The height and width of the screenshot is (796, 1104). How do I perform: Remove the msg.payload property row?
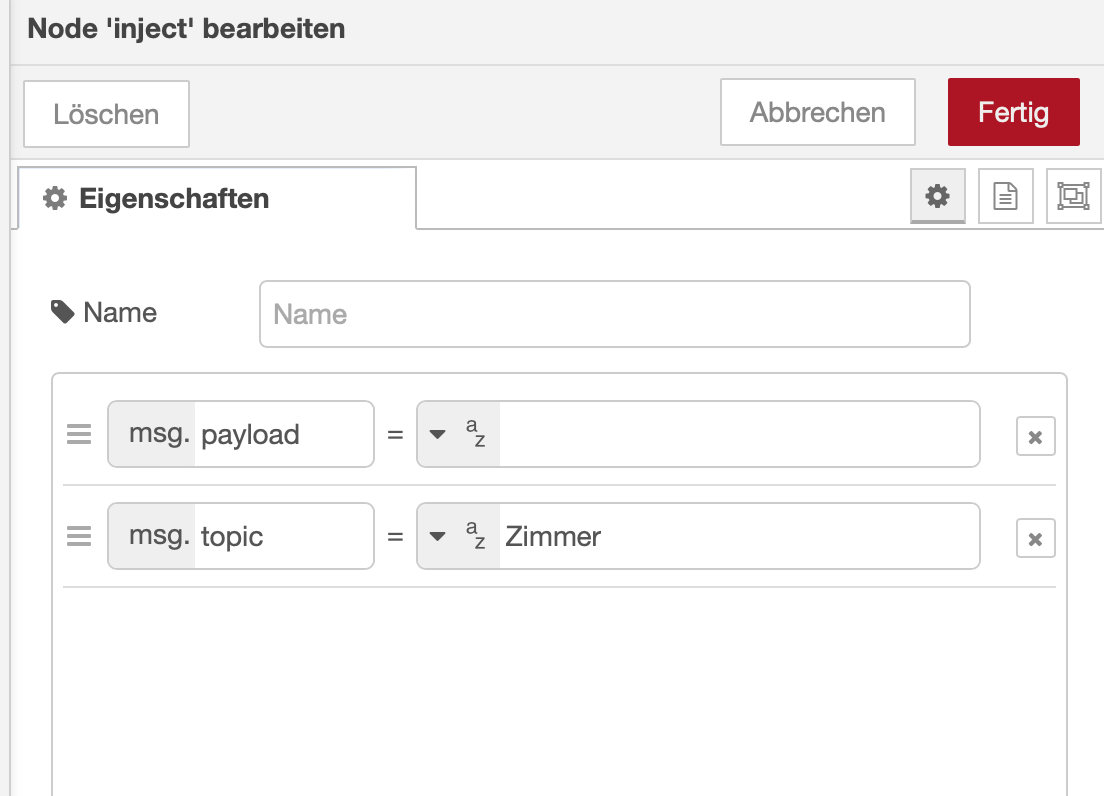1035,436
